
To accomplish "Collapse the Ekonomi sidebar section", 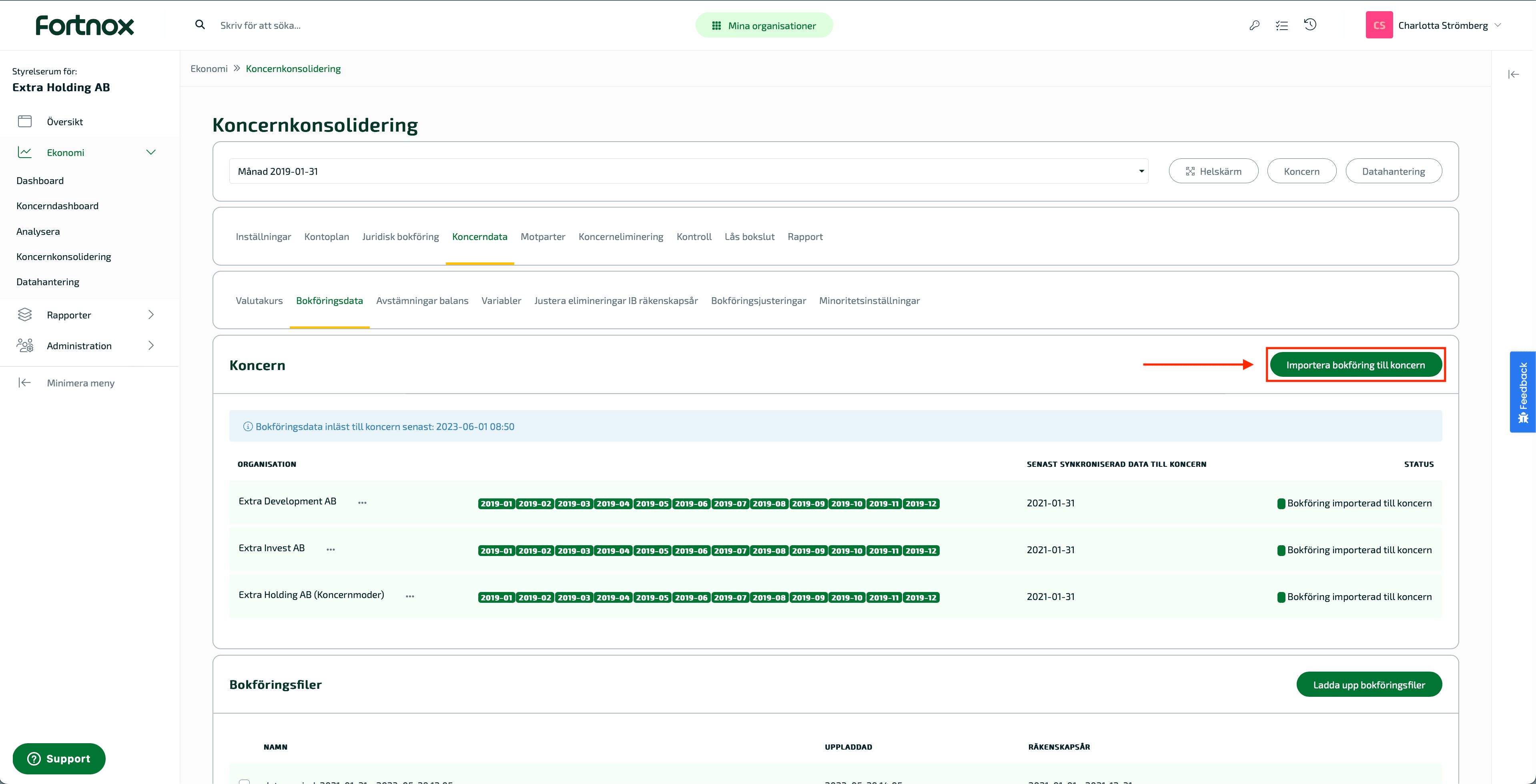I will [151, 152].
